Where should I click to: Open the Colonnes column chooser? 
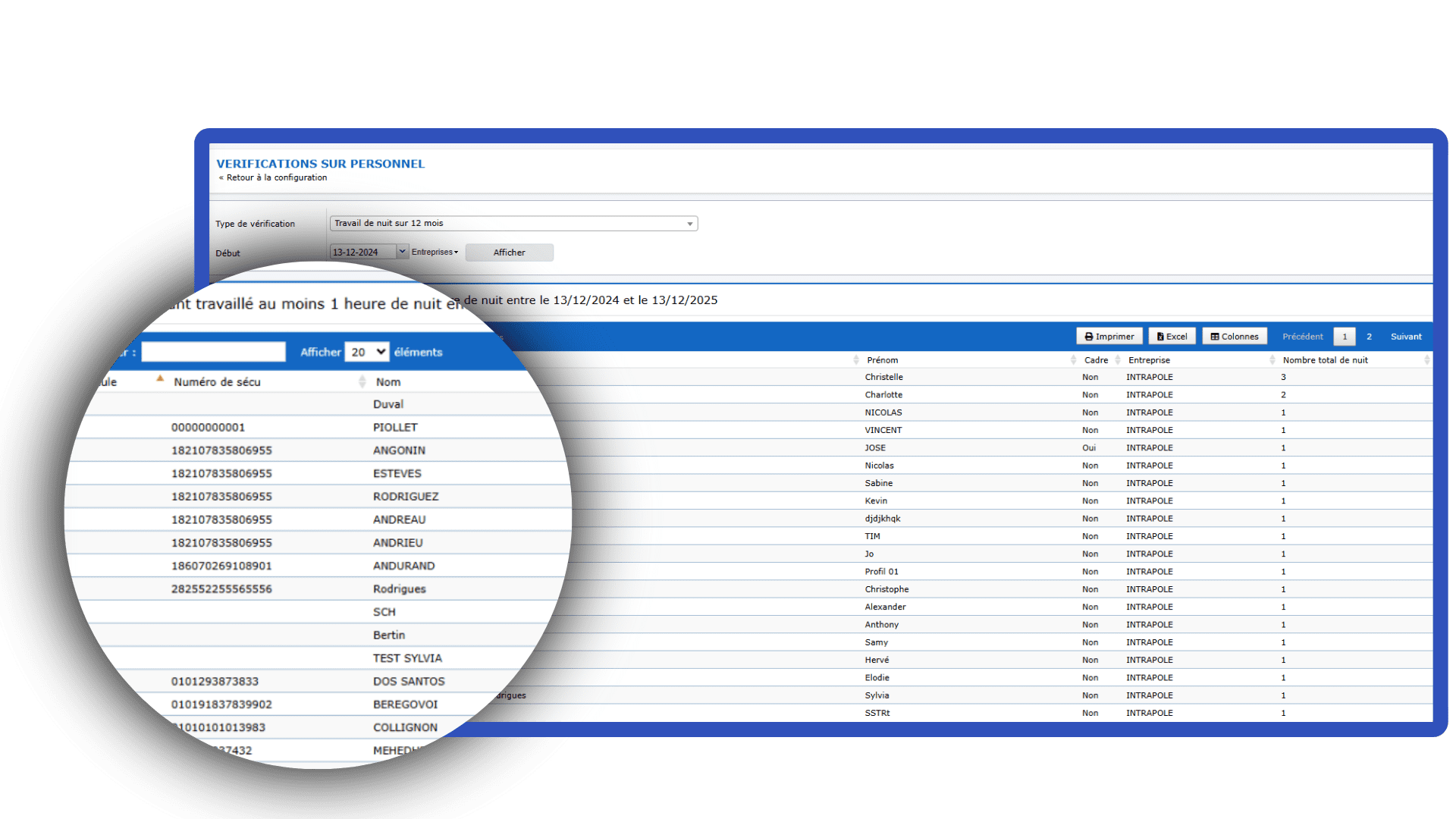click(x=1234, y=337)
